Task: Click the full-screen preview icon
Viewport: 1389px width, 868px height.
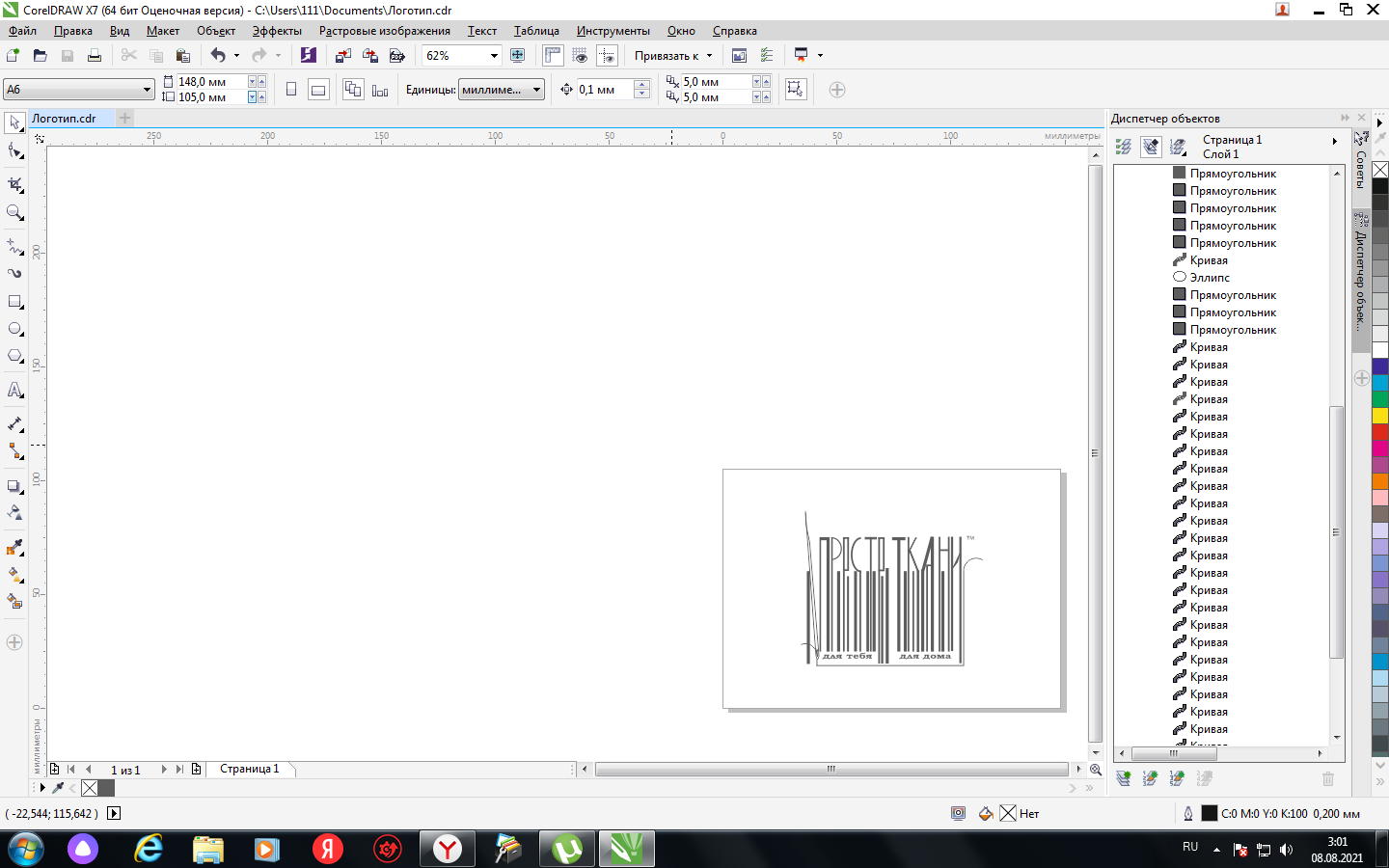Action: click(x=518, y=56)
